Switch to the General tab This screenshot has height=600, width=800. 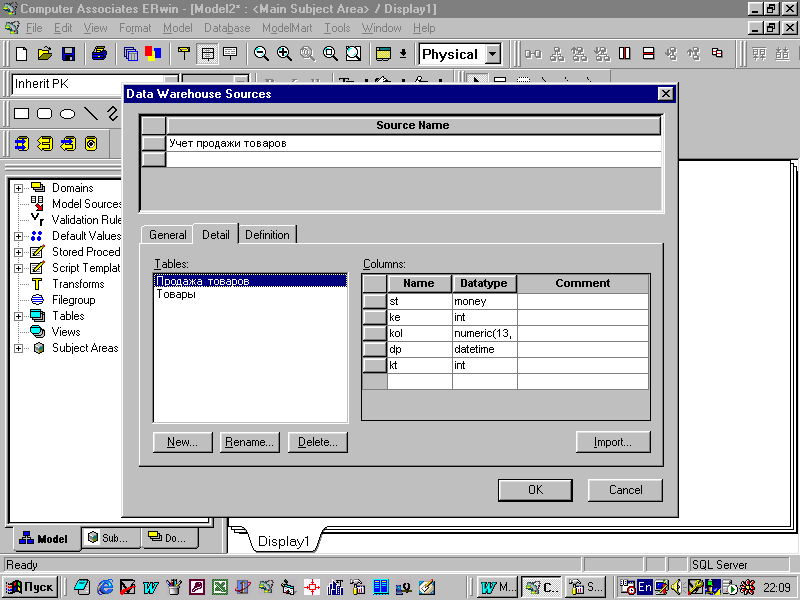pyautogui.click(x=167, y=235)
